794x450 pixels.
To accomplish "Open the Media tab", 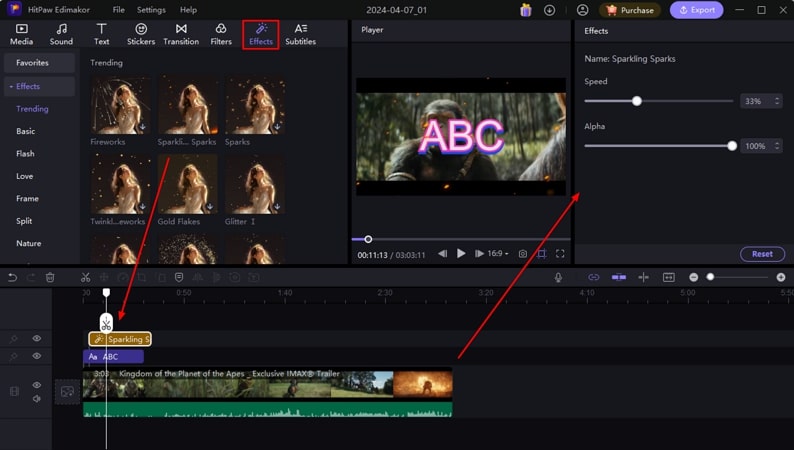I will [x=21, y=34].
